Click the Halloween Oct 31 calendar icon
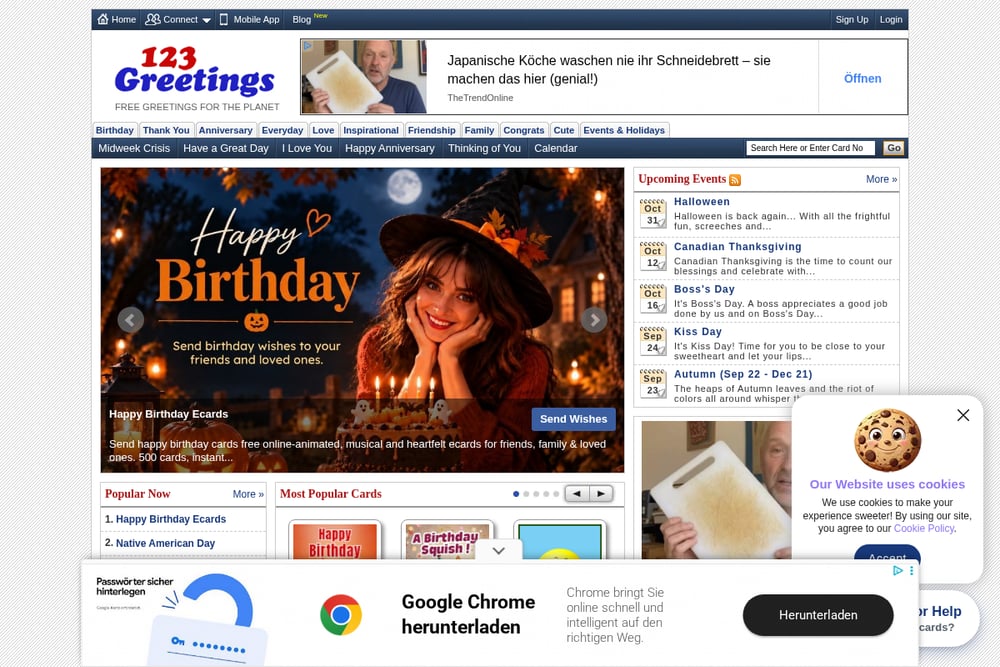1000x667 pixels. point(653,214)
